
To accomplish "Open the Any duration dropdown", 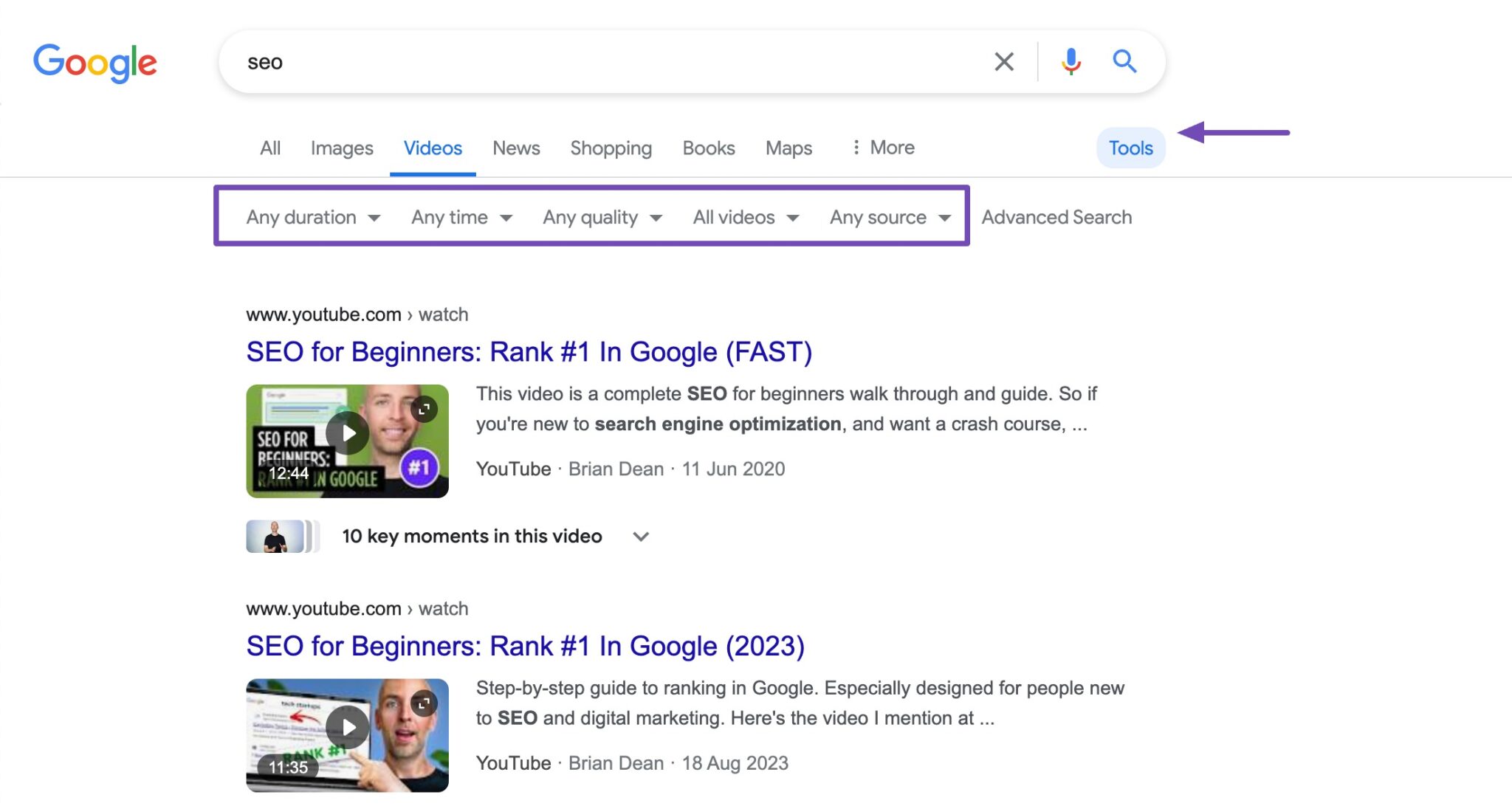I will pos(313,217).
